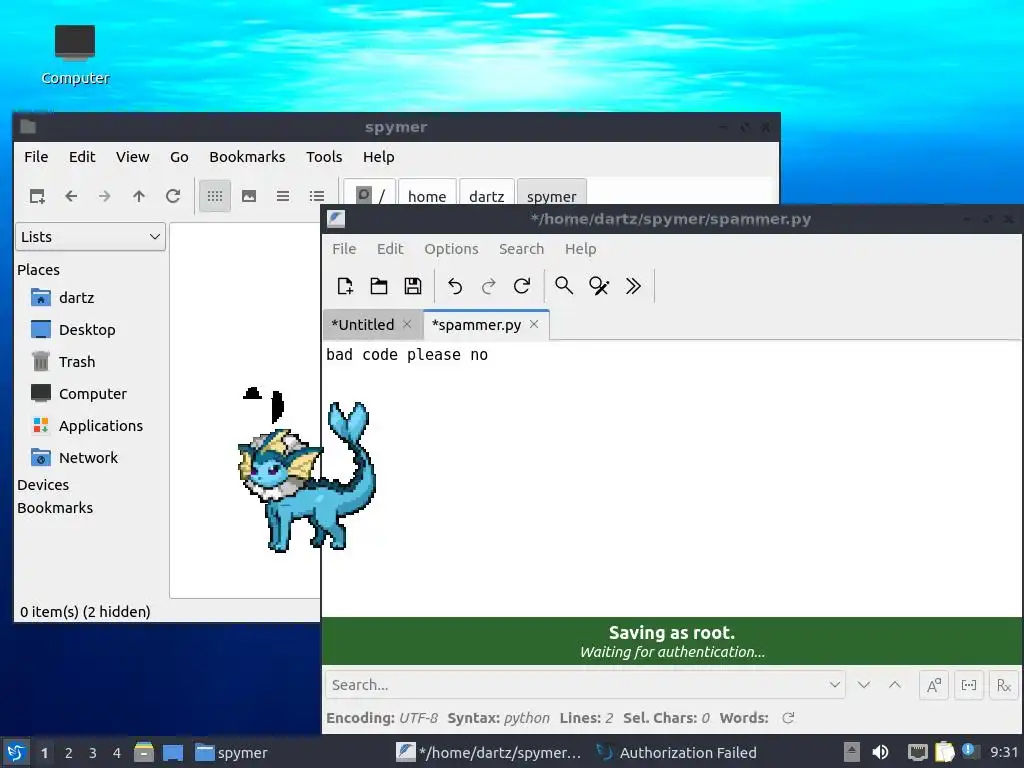Open Find with the magnifier icon

pos(564,286)
